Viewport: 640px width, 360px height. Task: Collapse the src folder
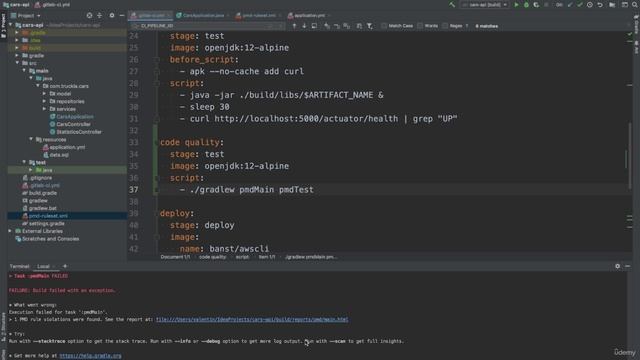(17, 63)
